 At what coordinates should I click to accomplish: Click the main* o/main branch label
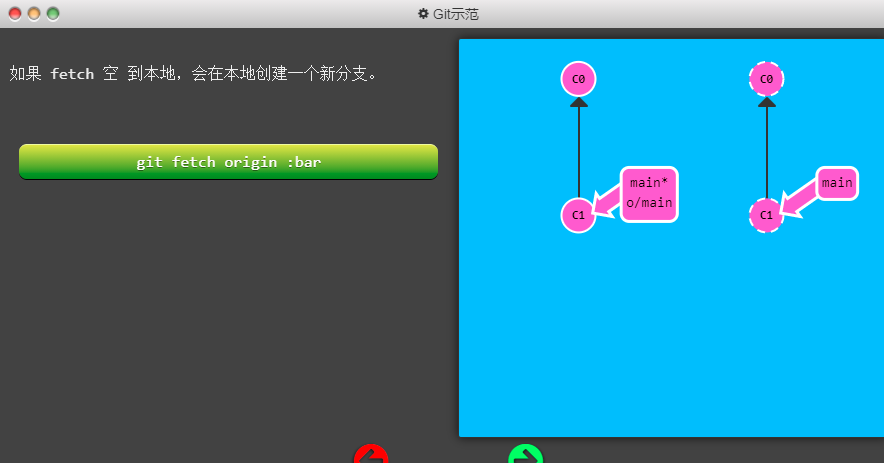[x=649, y=195]
